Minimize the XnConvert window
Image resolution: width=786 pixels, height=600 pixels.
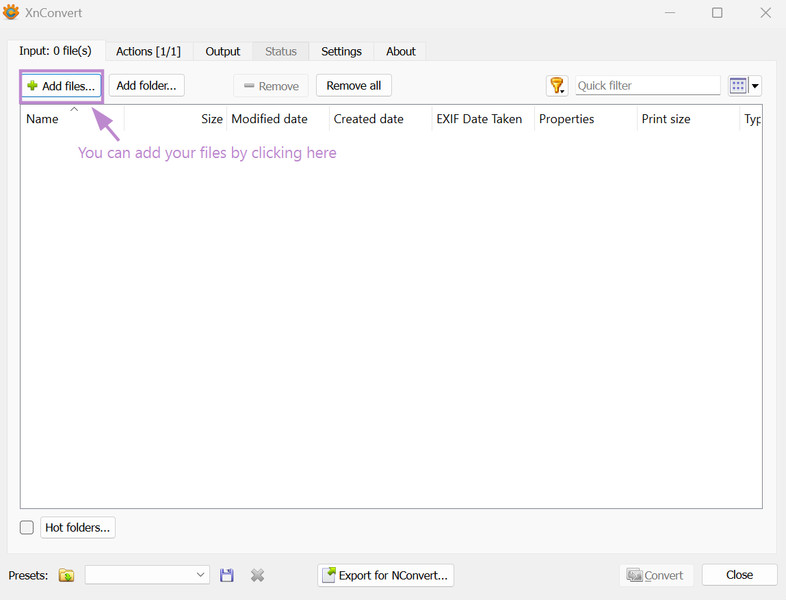click(670, 13)
